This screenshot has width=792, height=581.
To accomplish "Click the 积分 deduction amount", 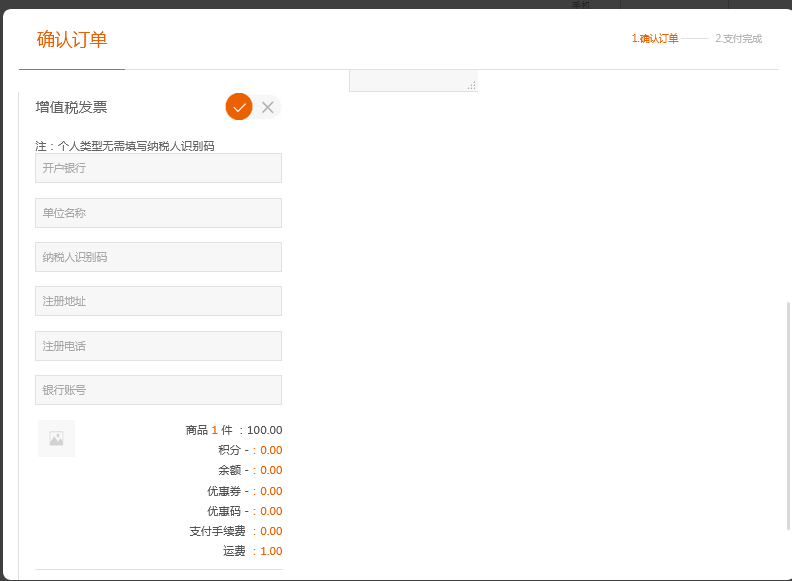I will point(271,450).
